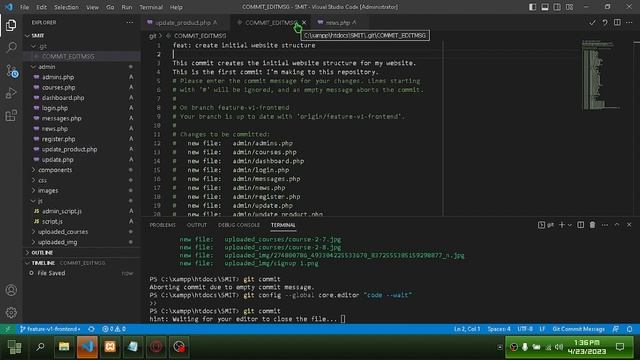Viewport: 640px width, 360px height.
Task: Toggle the primary side bar layout icon
Action: pyautogui.click(x=532, y=7)
